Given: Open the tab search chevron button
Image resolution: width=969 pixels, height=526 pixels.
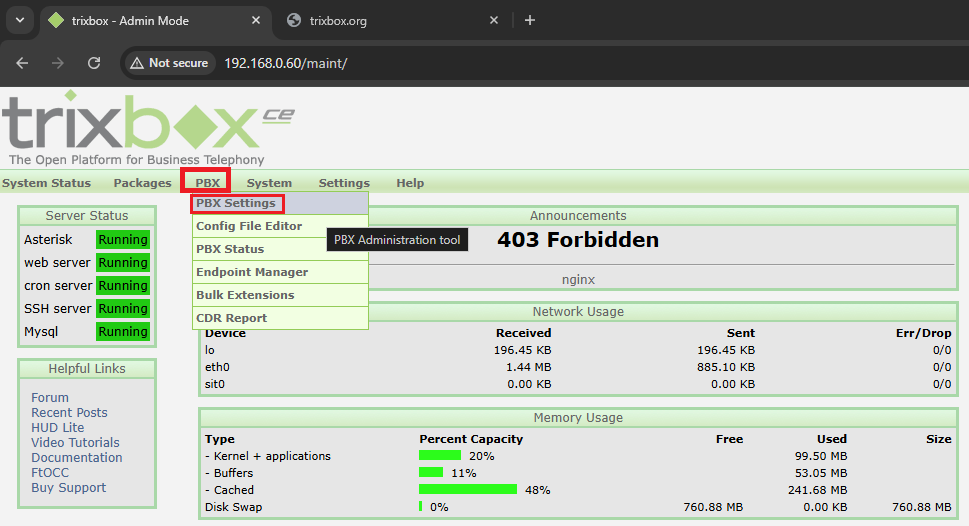Looking at the screenshot, I should [x=20, y=20].
